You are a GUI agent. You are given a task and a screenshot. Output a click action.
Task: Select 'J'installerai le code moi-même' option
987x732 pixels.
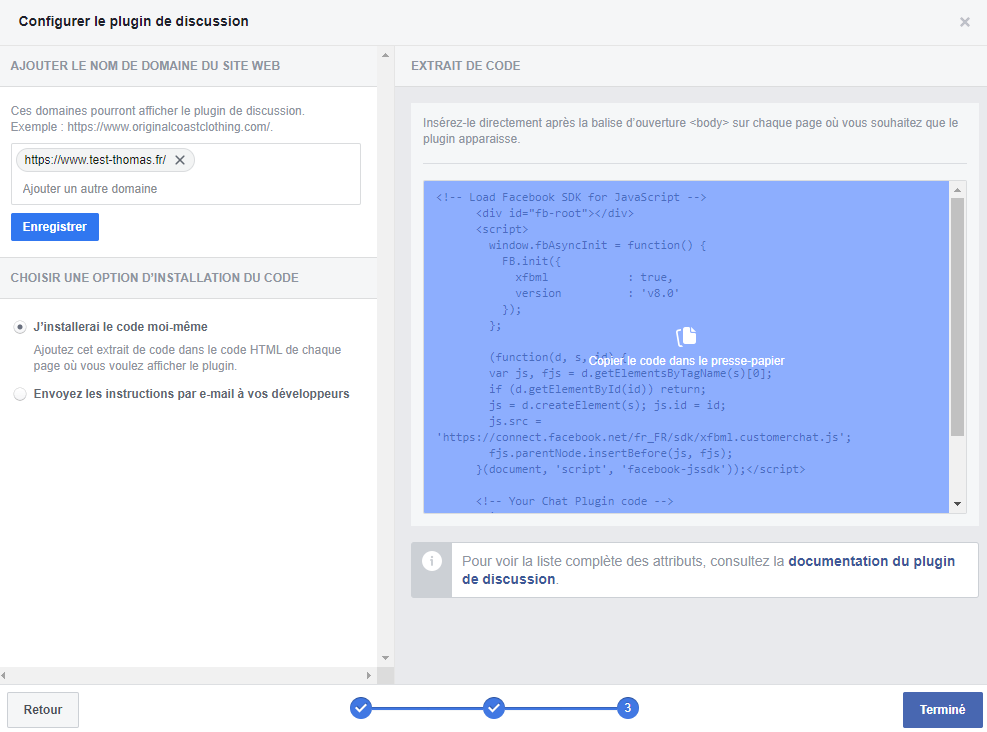20,327
